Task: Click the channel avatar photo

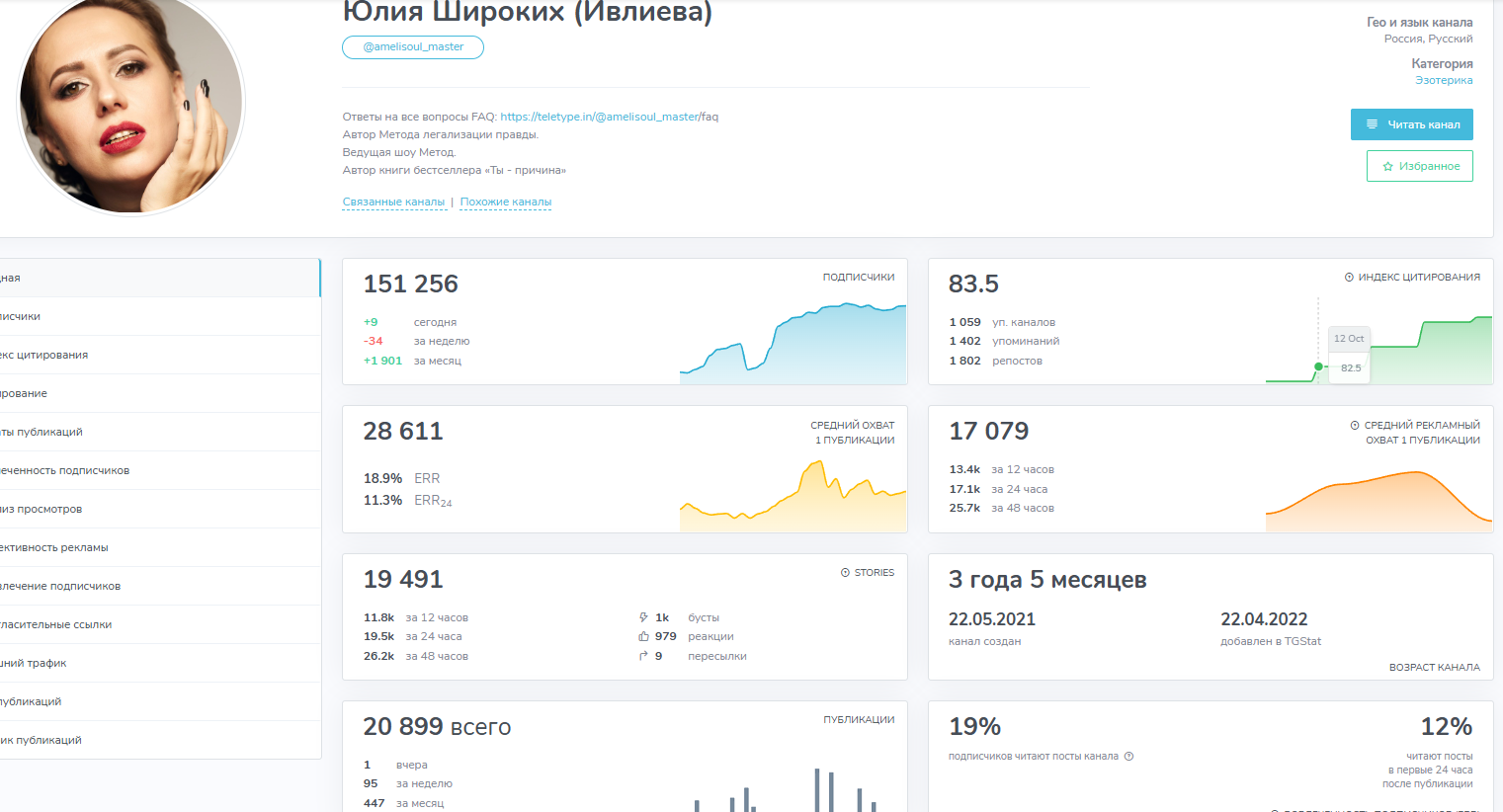Action: click(130, 104)
